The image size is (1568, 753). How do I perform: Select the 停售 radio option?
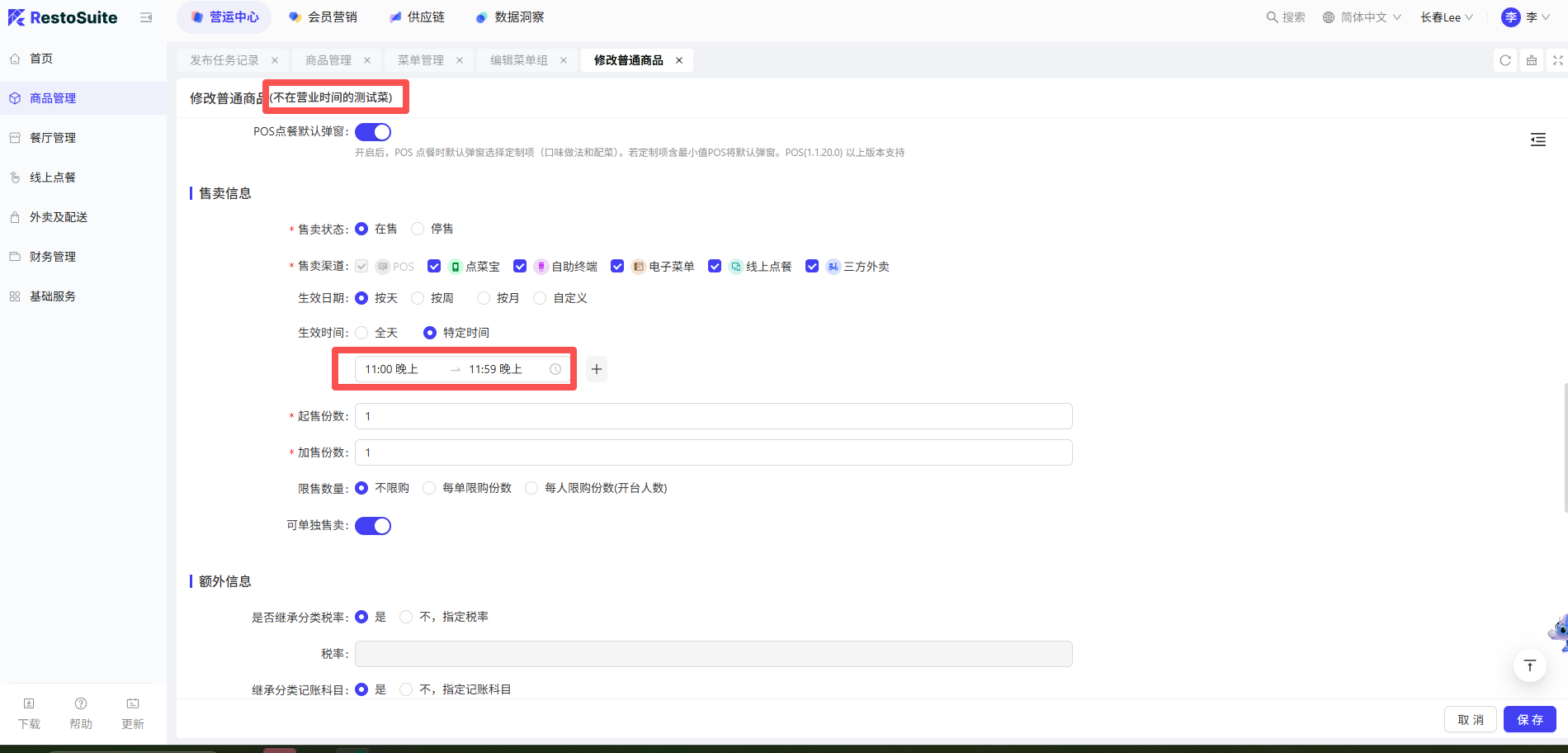418,229
